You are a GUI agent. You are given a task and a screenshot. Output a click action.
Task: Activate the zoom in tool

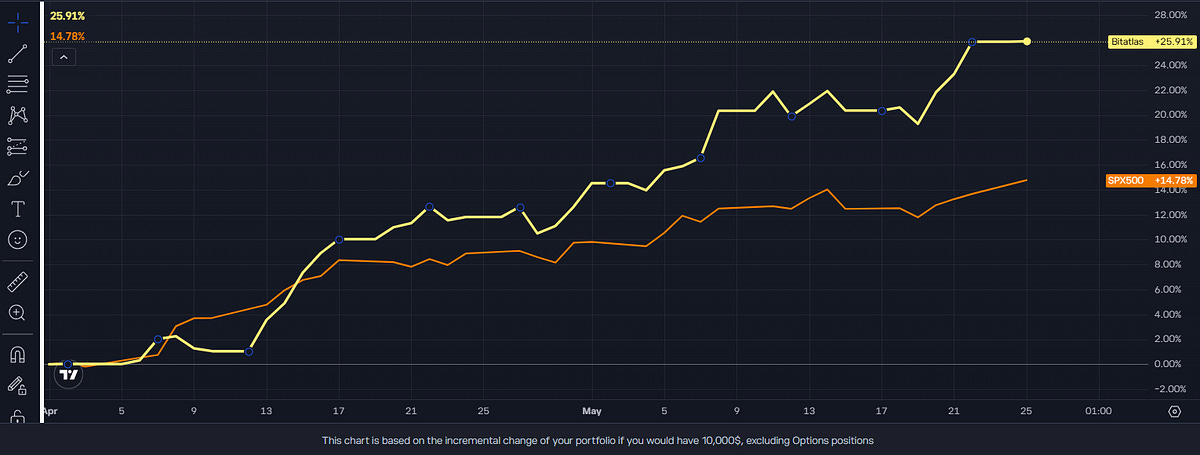pos(17,312)
